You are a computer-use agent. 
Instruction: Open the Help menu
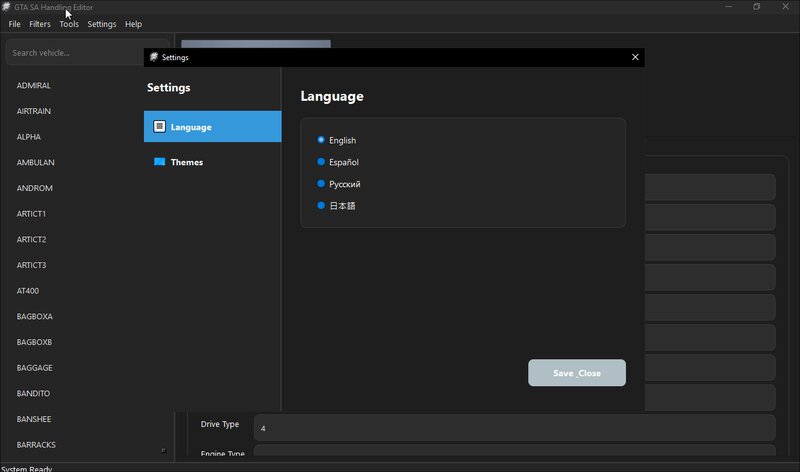pos(133,24)
